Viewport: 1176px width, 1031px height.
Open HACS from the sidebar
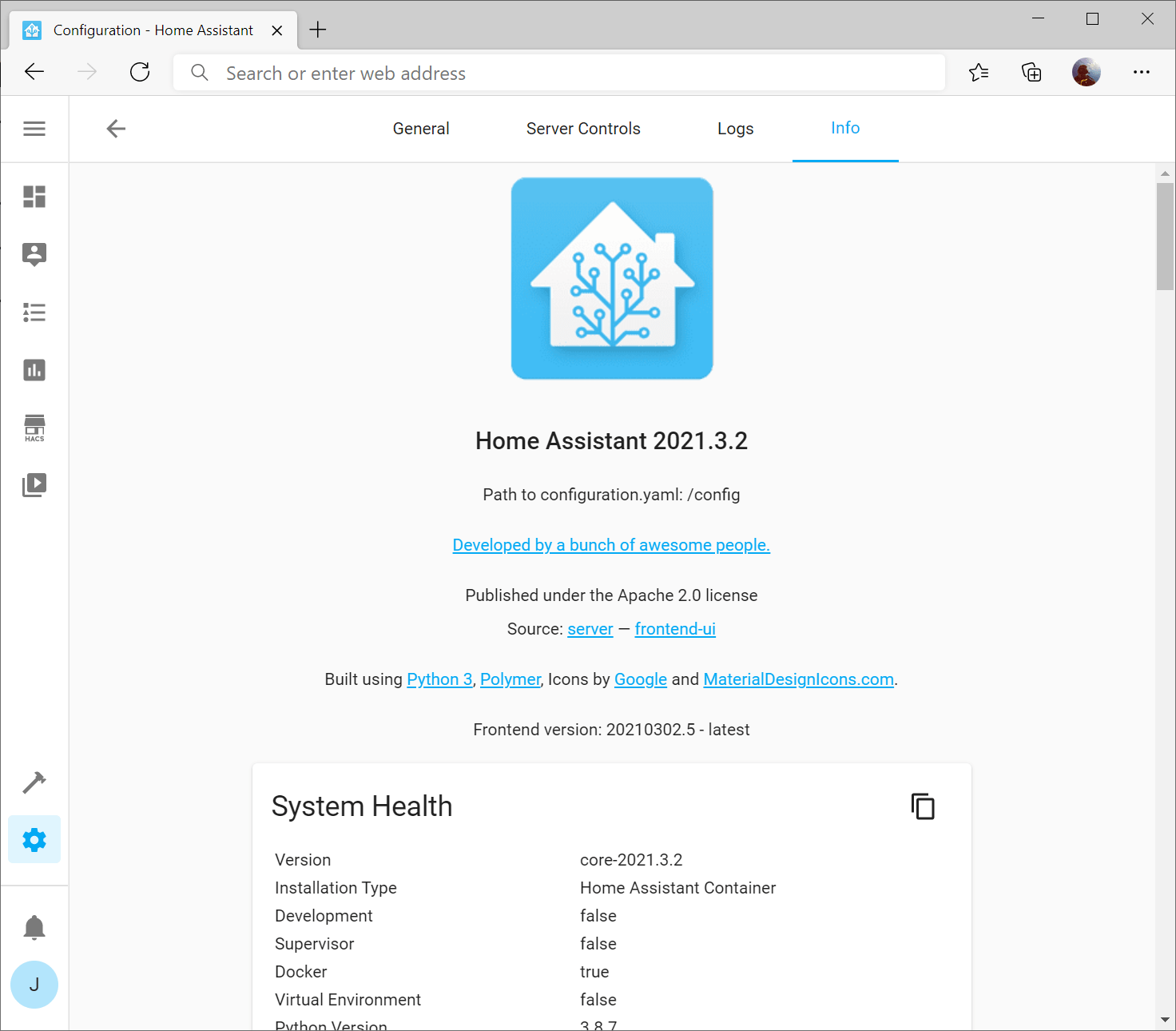tap(34, 428)
